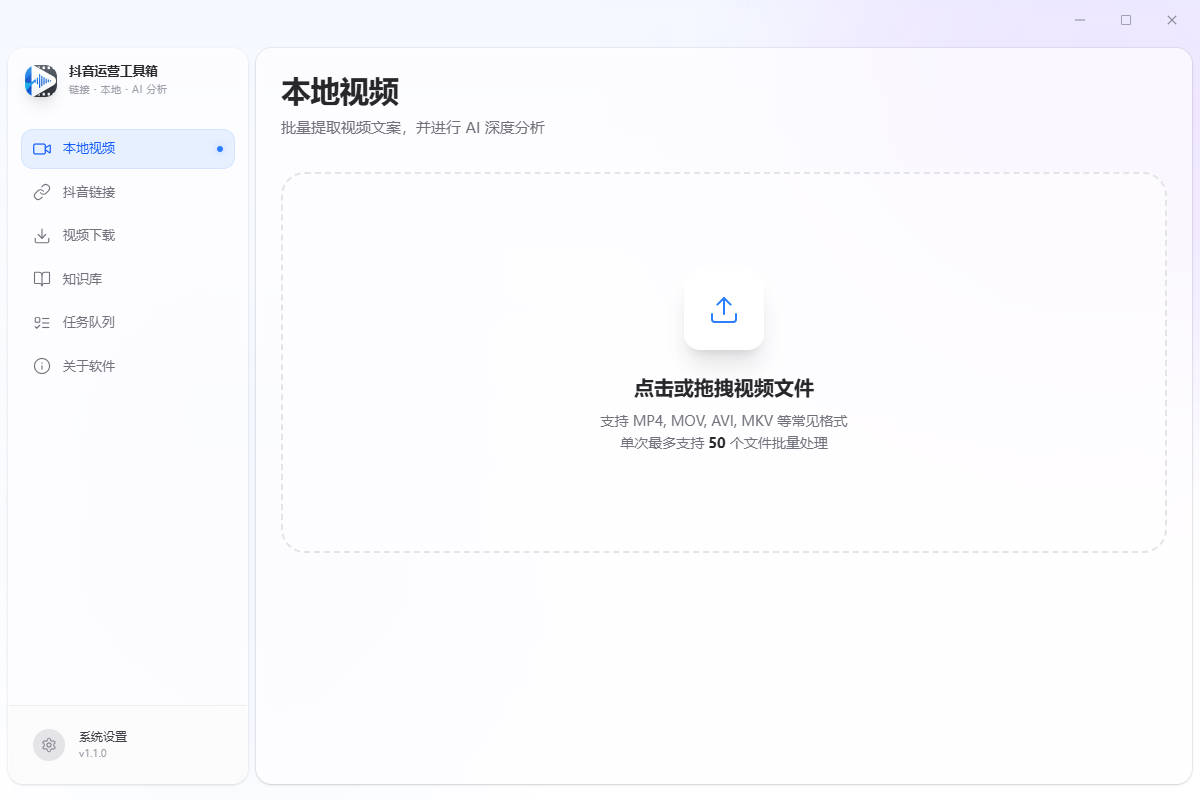Image resolution: width=1200 pixels, height=800 pixels.
Task: Click the open book icon beside 知识库
Action: pyautogui.click(x=42, y=279)
